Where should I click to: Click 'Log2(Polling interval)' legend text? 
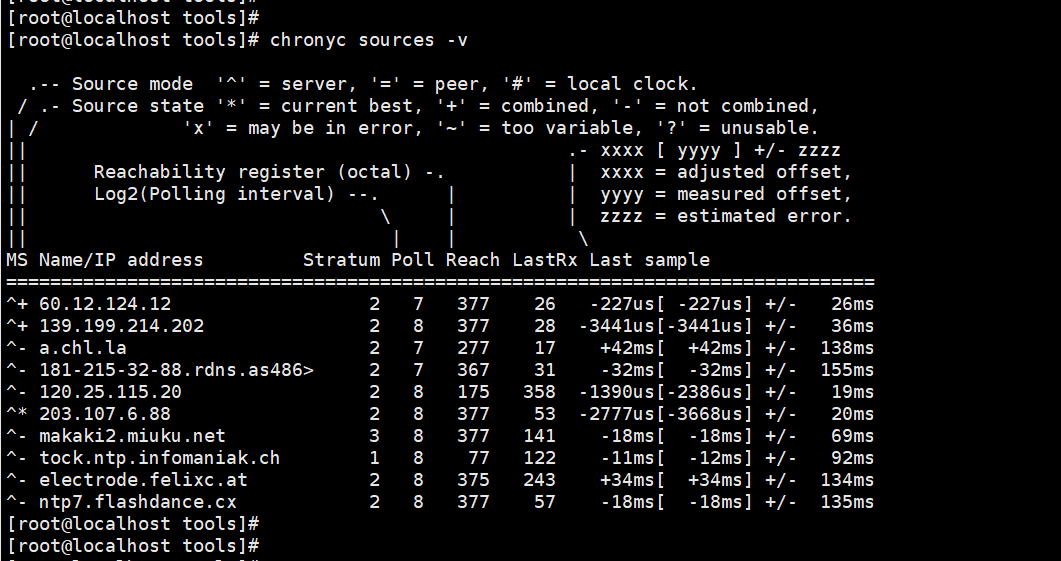tap(215, 194)
